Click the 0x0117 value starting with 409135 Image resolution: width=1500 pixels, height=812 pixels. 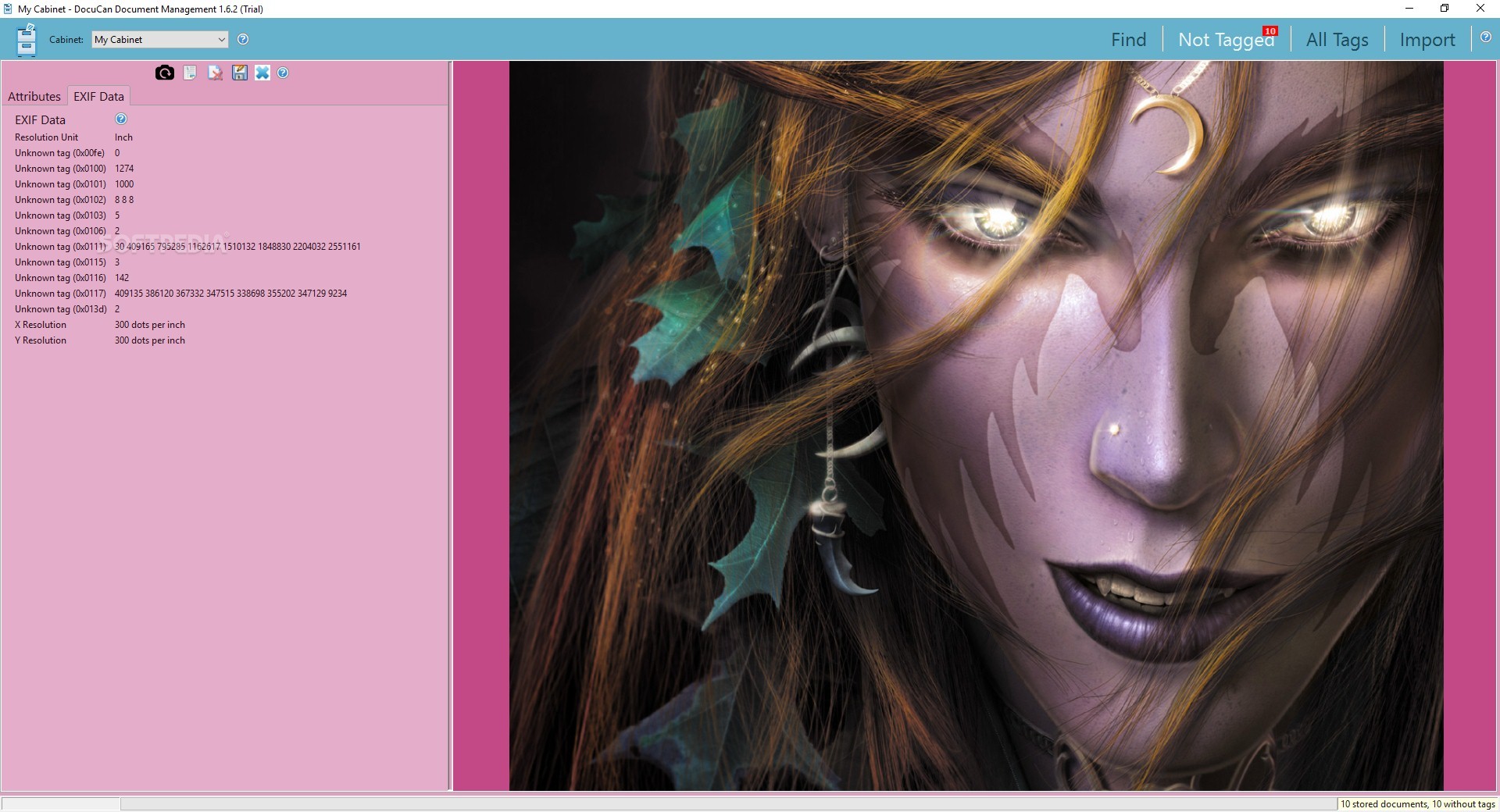[230, 294]
